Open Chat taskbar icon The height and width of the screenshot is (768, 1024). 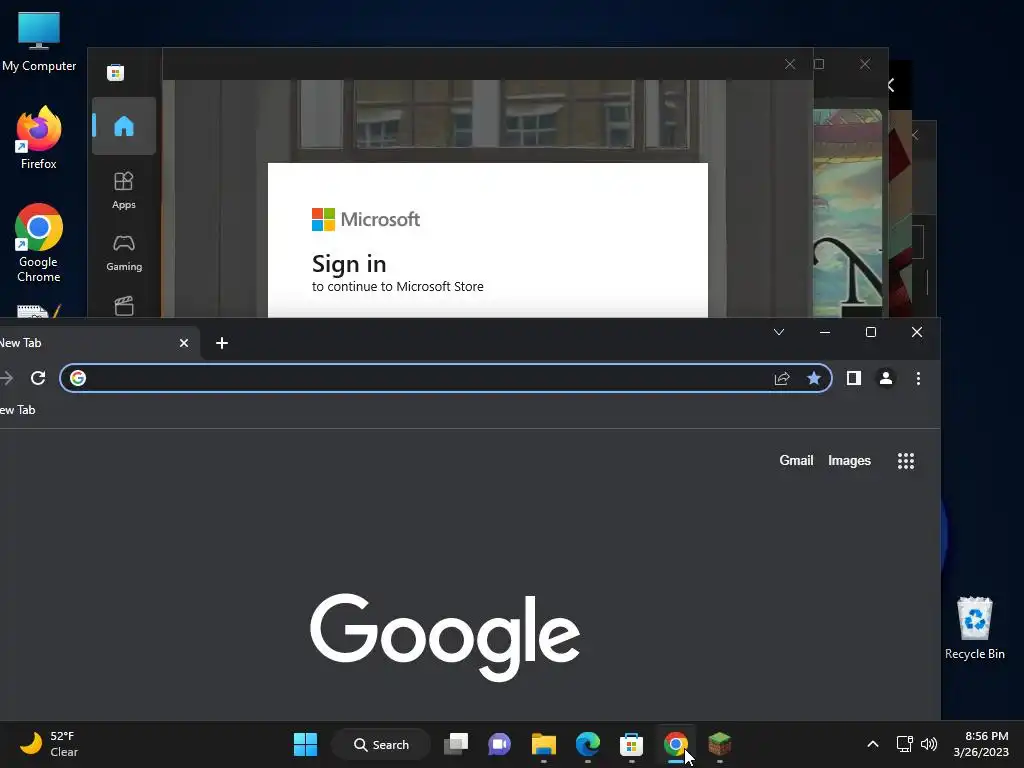click(x=500, y=744)
